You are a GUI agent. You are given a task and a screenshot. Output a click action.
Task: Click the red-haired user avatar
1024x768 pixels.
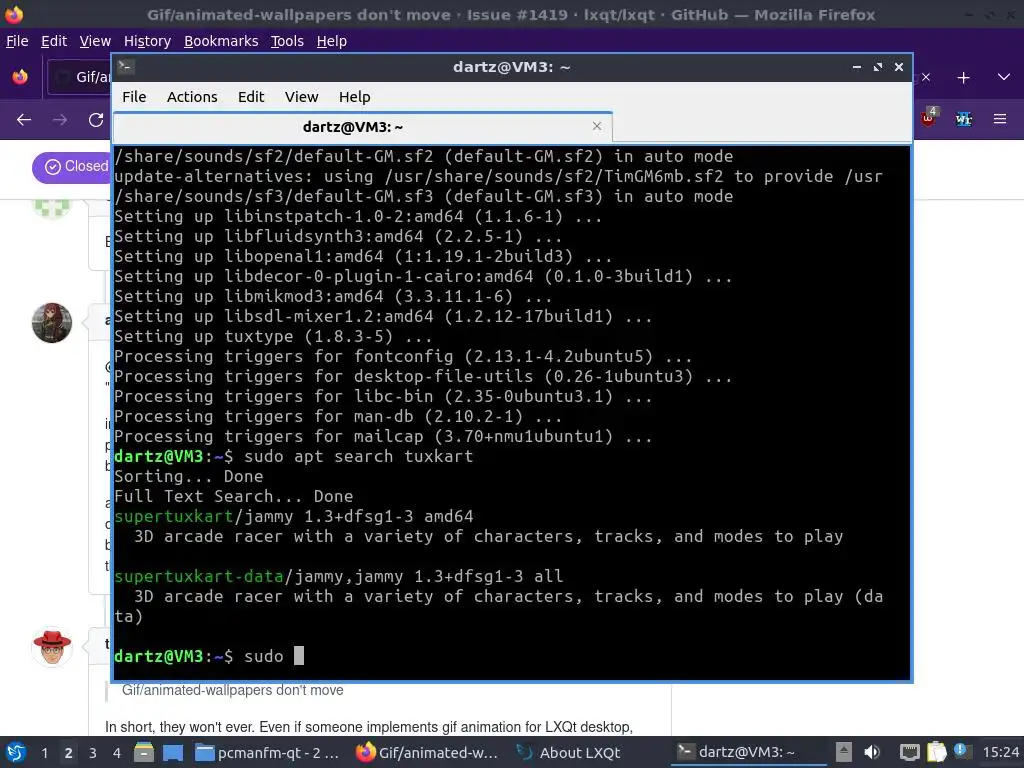tap(52, 323)
